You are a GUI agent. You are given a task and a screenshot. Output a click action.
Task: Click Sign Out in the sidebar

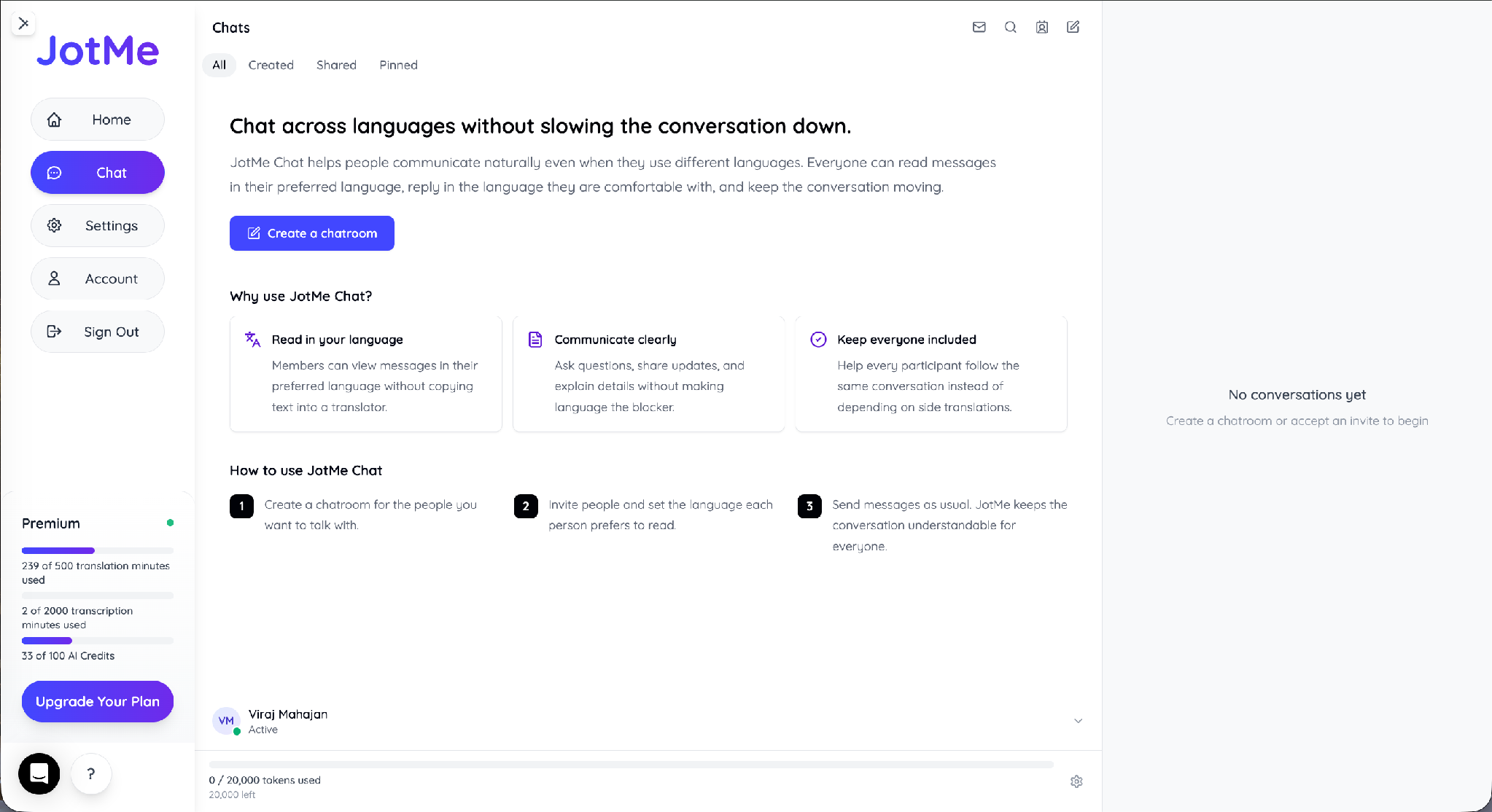tap(98, 332)
